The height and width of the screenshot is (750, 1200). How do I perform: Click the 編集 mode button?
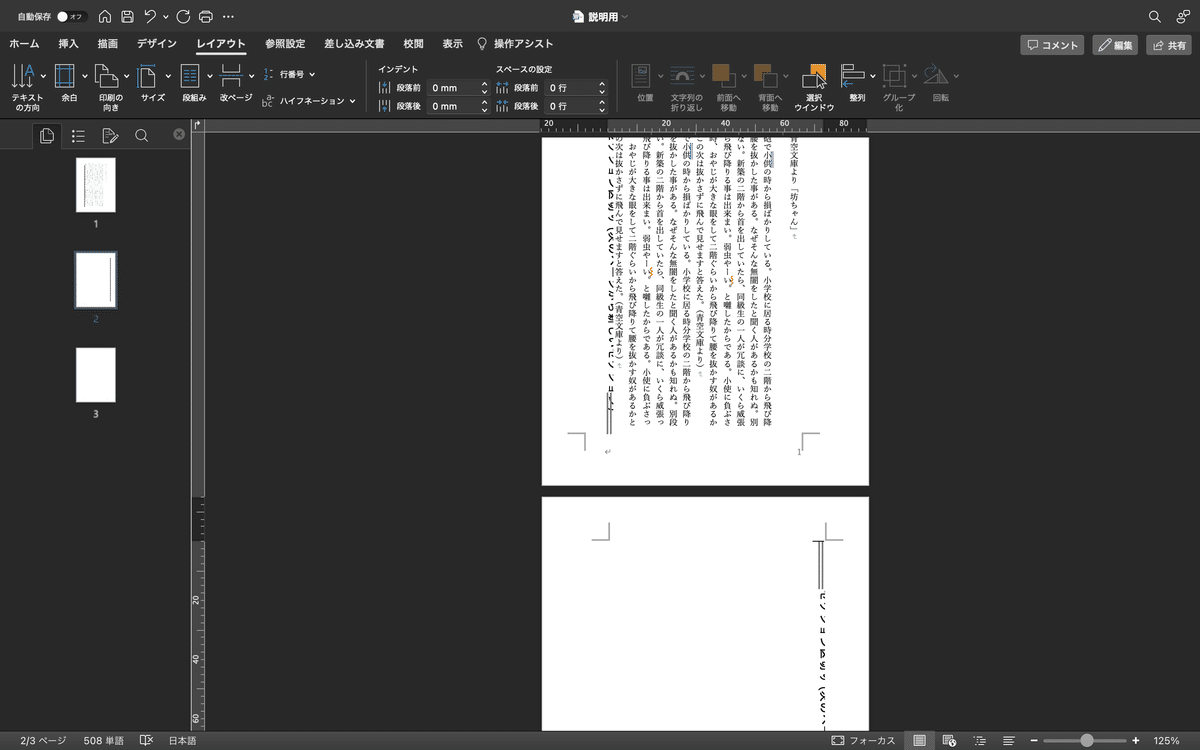click(x=1115, y=45)
